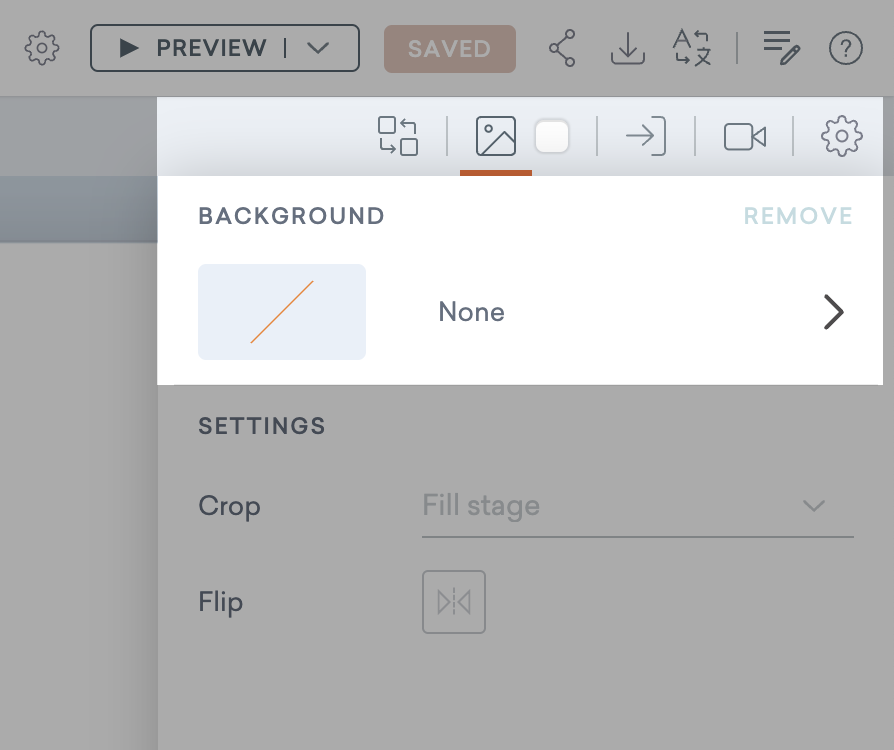Open the share options

pyautogui.click(x=561, y=48)
